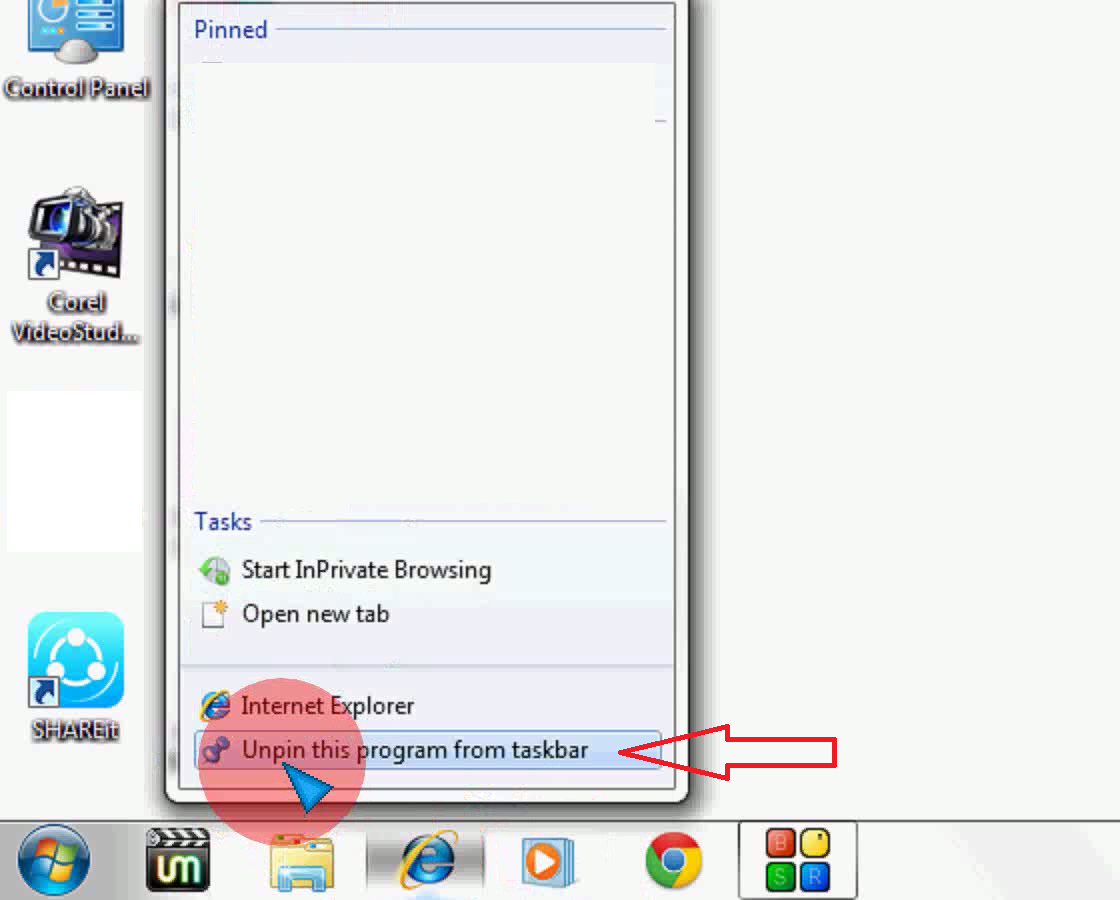This screenshot has height=900, width=1120.
Task: Open Control Panel from the desktop
Action: tap(75, 45)
